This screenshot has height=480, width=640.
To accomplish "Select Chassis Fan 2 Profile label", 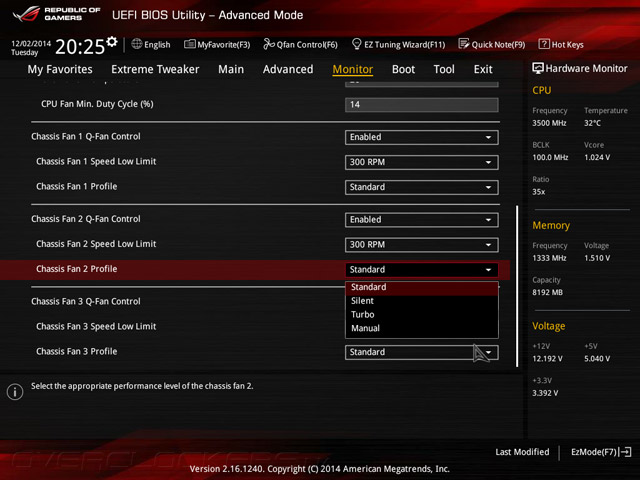I will (76, 269).
